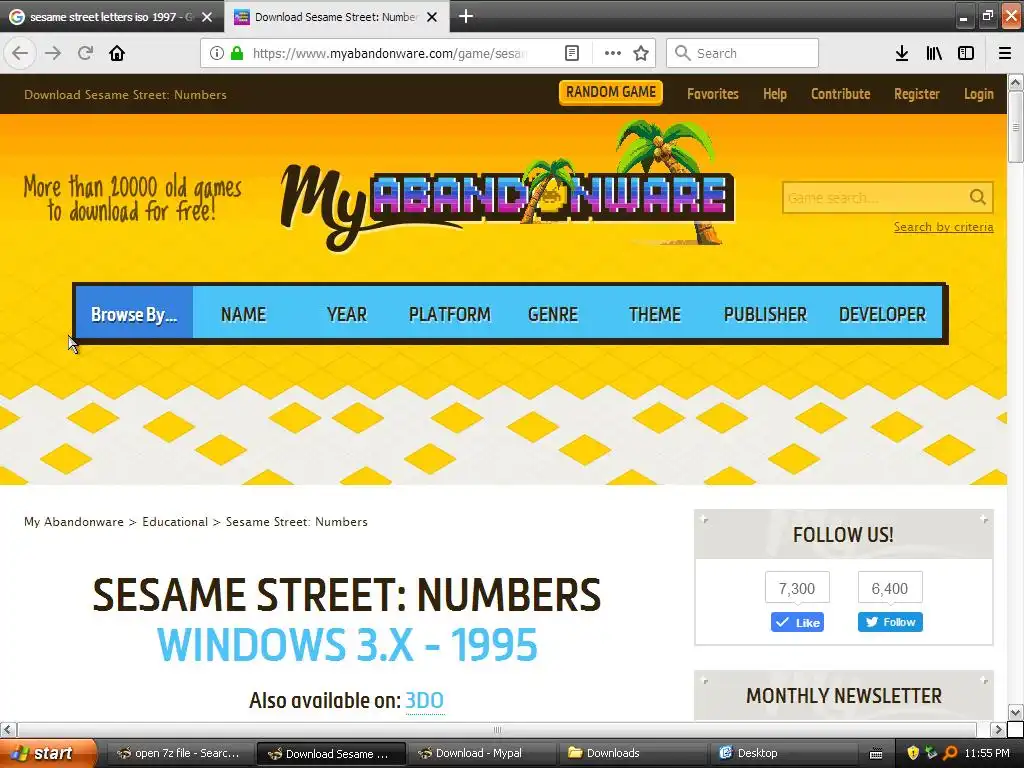Image resolution: width=1024 pixels, height=768 pixels.
Task: Open Favorites in site header
Action: coord(712,94)
